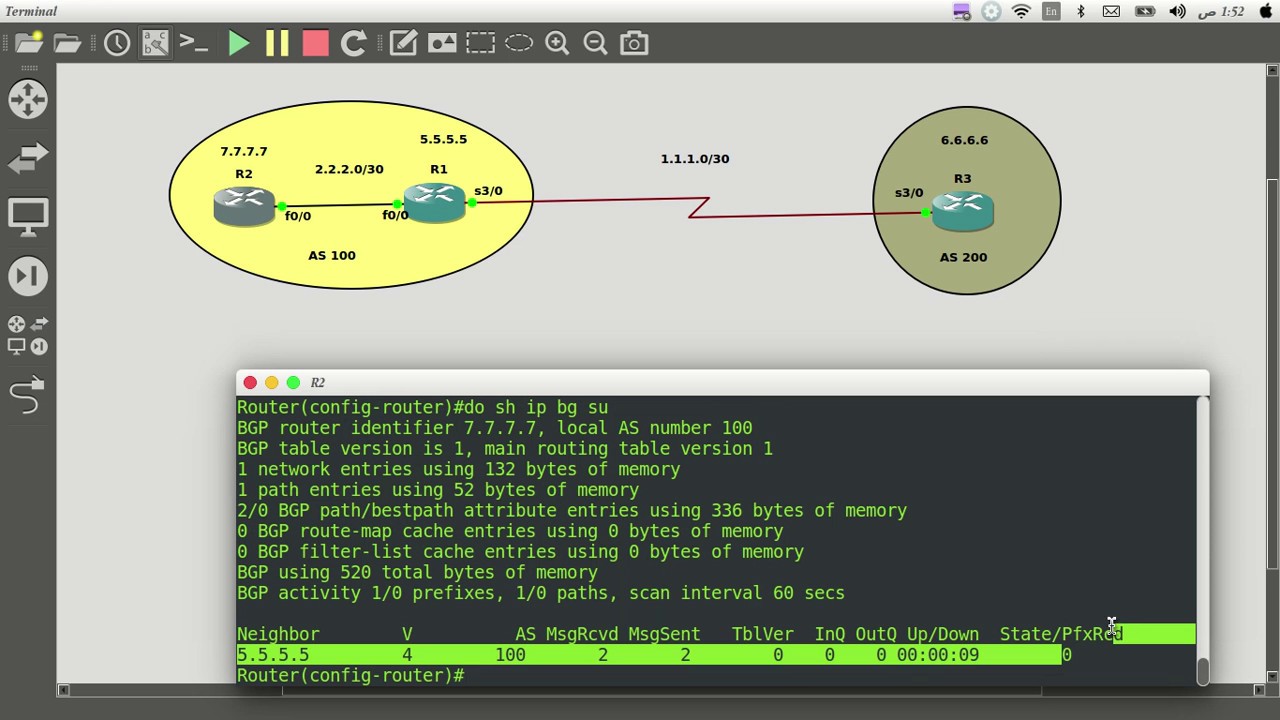Click the R2 terminal vertical scrollbar

pos(1203,540)
